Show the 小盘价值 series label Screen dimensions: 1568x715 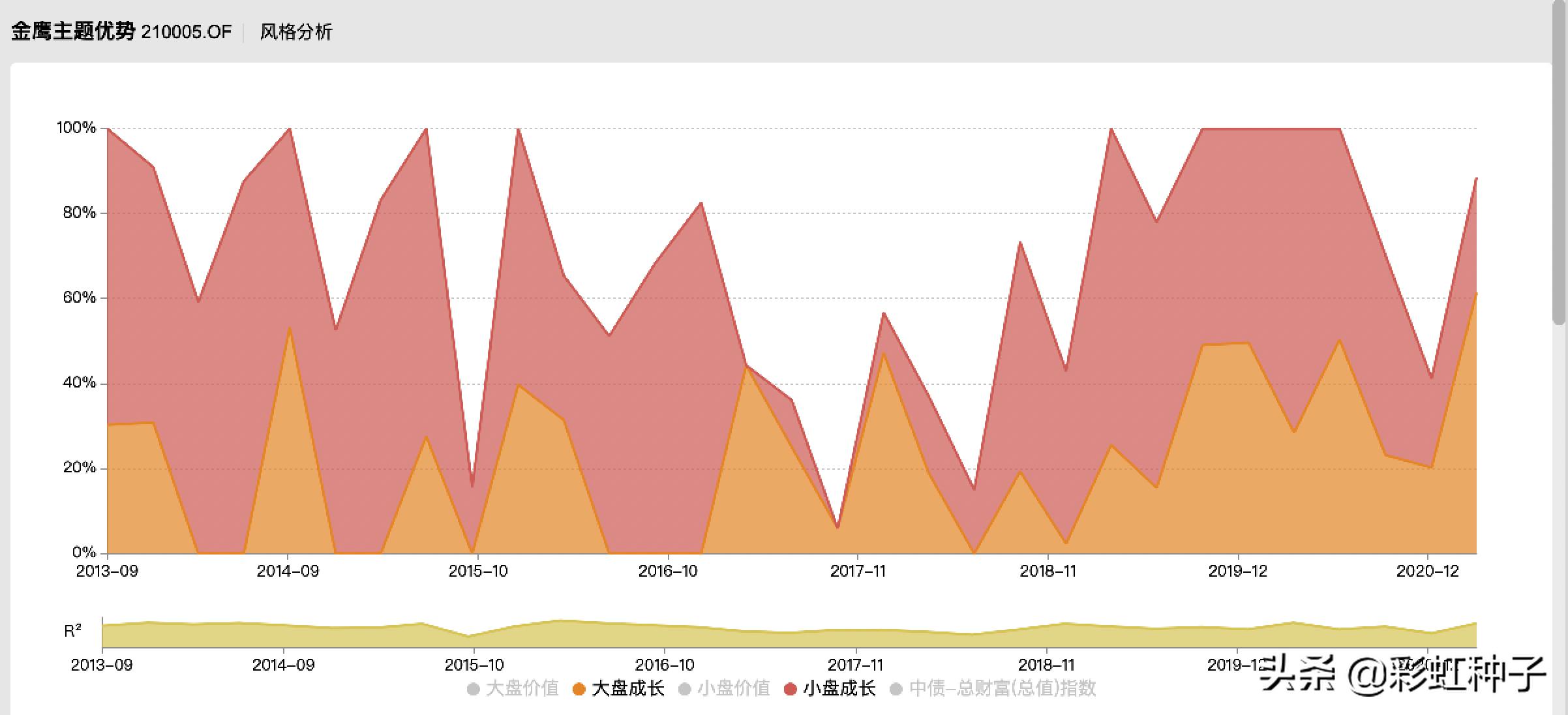(x=734, y=689)
